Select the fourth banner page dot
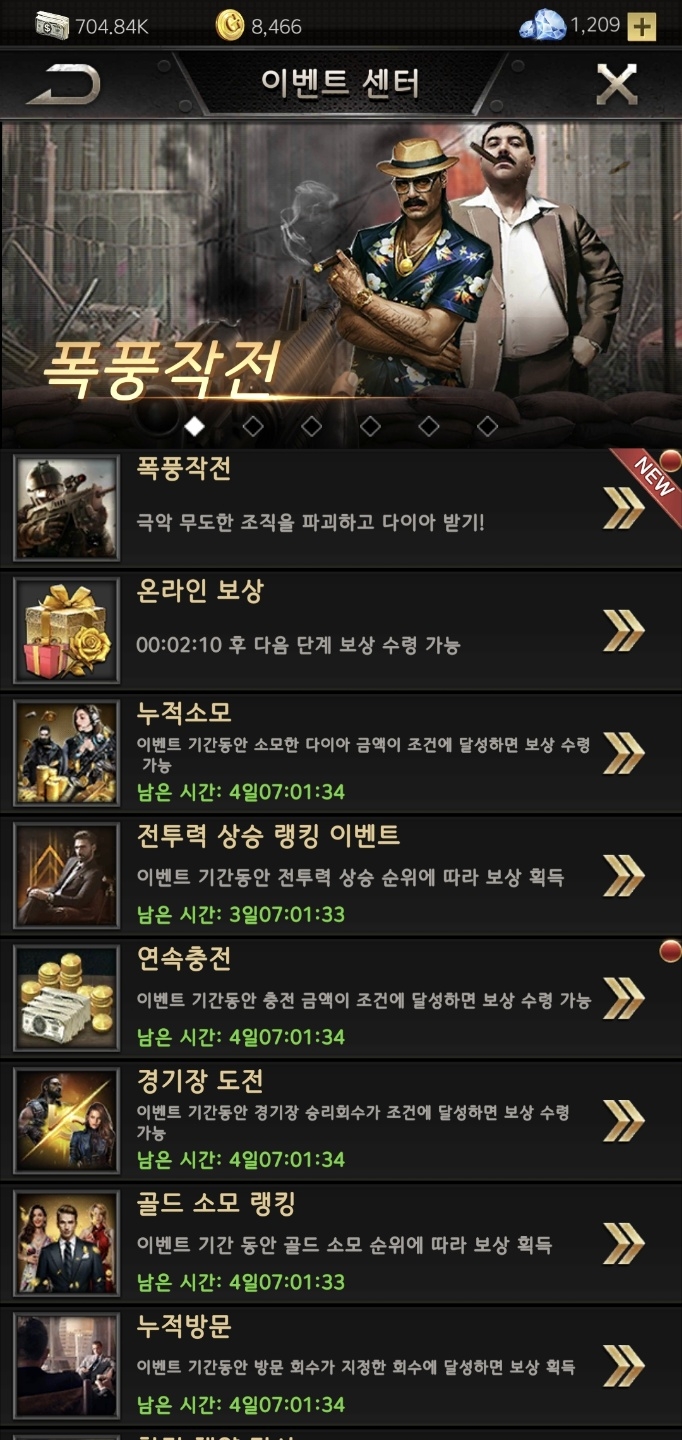 370,427
